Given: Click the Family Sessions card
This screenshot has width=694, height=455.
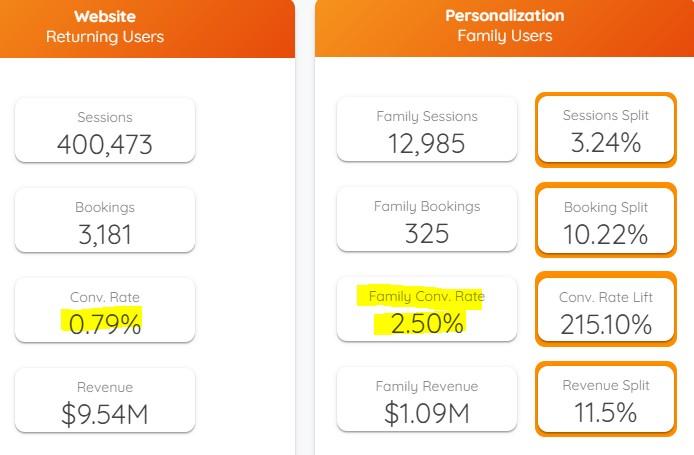Looking at the screenshot, I should click(x=427, y=129).
